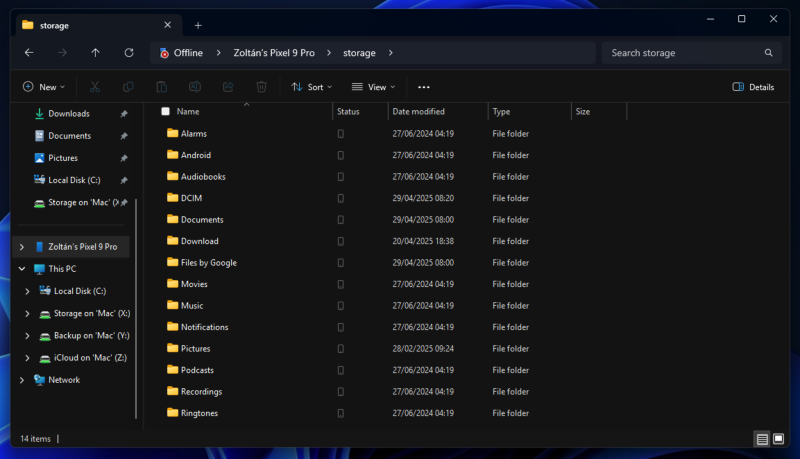Image resolution: width=800 pixels, height=459 pixels.
Task: Click chevron after storage in breadcrumb
Action: tap(391, 53)
